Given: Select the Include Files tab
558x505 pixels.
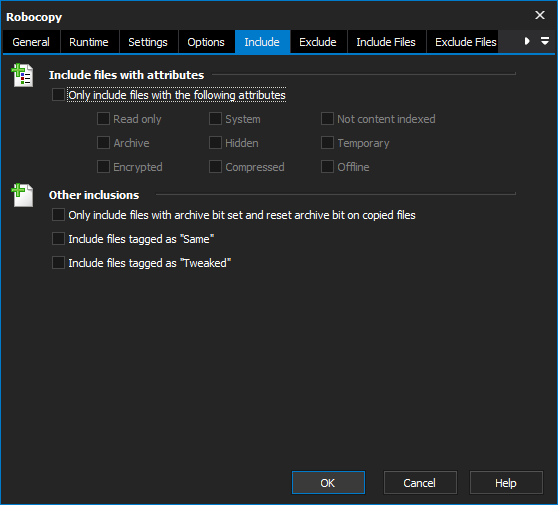Looking at the screenshot, I should pos(386,42).
